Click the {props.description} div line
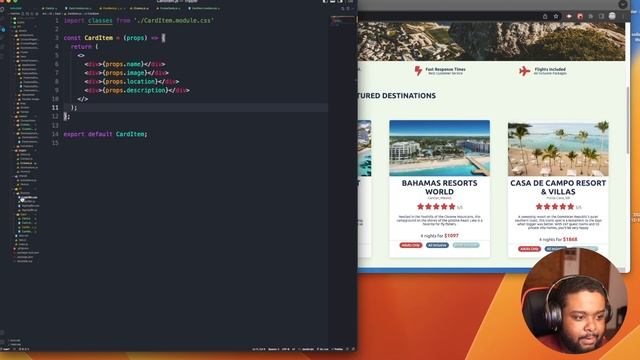Screen dimensions: 640x360 (x=137, y=90)
